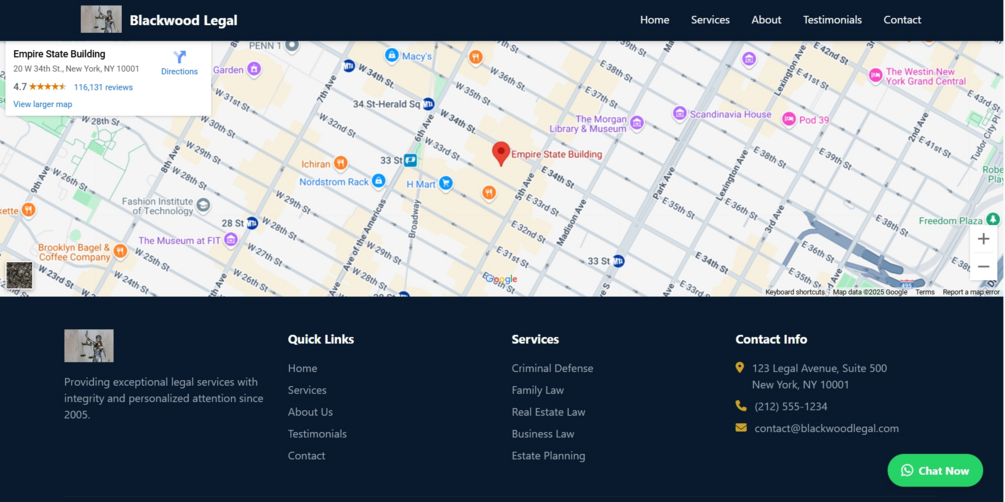Click the Freedom Plaza park marker
This screenshot has height=502, width=1005.
[993, 220]
